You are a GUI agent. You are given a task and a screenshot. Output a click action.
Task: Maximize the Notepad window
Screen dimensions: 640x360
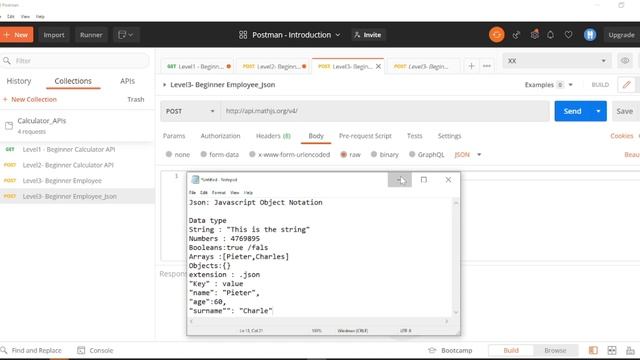point(424,180)
